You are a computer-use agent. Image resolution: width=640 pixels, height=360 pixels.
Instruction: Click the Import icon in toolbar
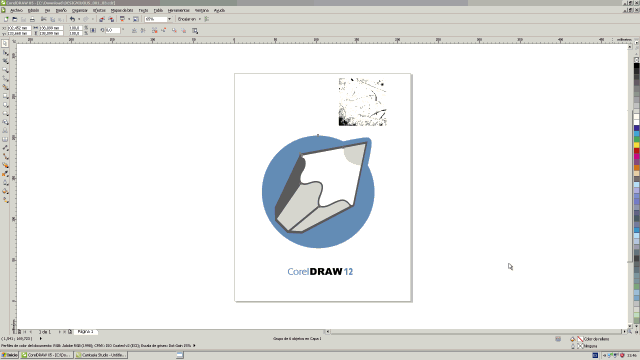[x=102, y=19]
